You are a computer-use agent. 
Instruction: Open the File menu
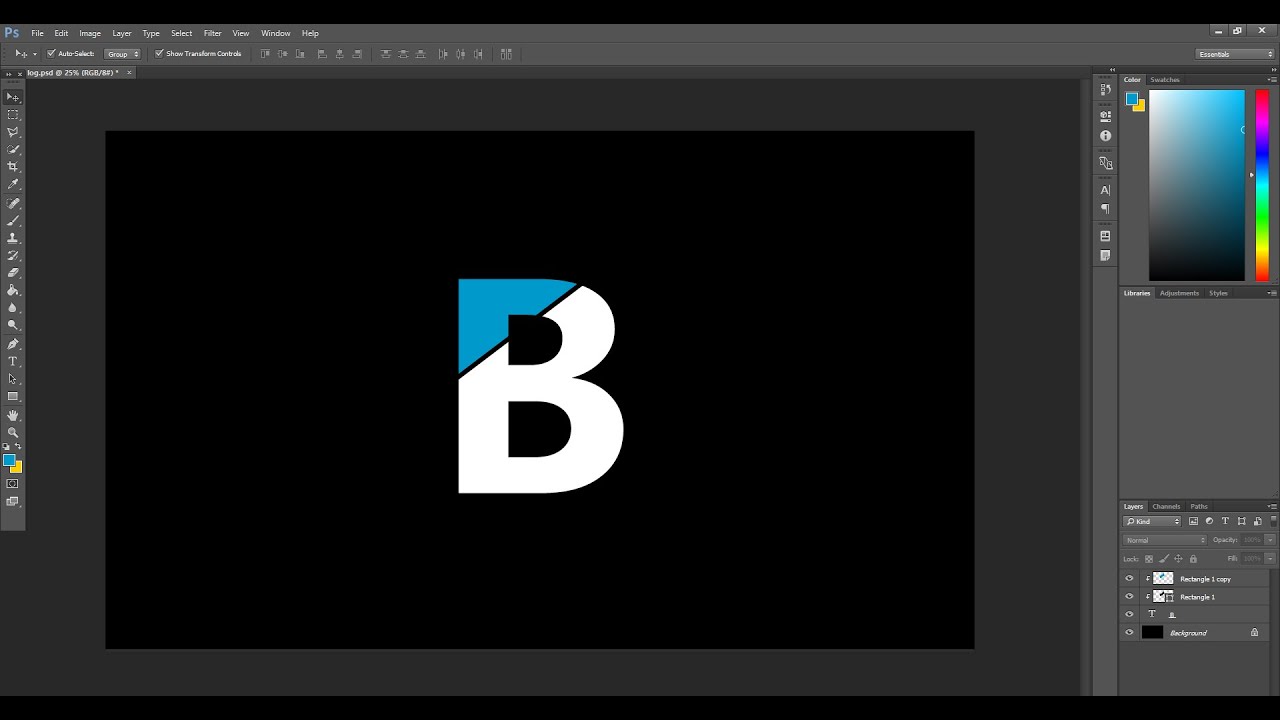tap(37, 33)
